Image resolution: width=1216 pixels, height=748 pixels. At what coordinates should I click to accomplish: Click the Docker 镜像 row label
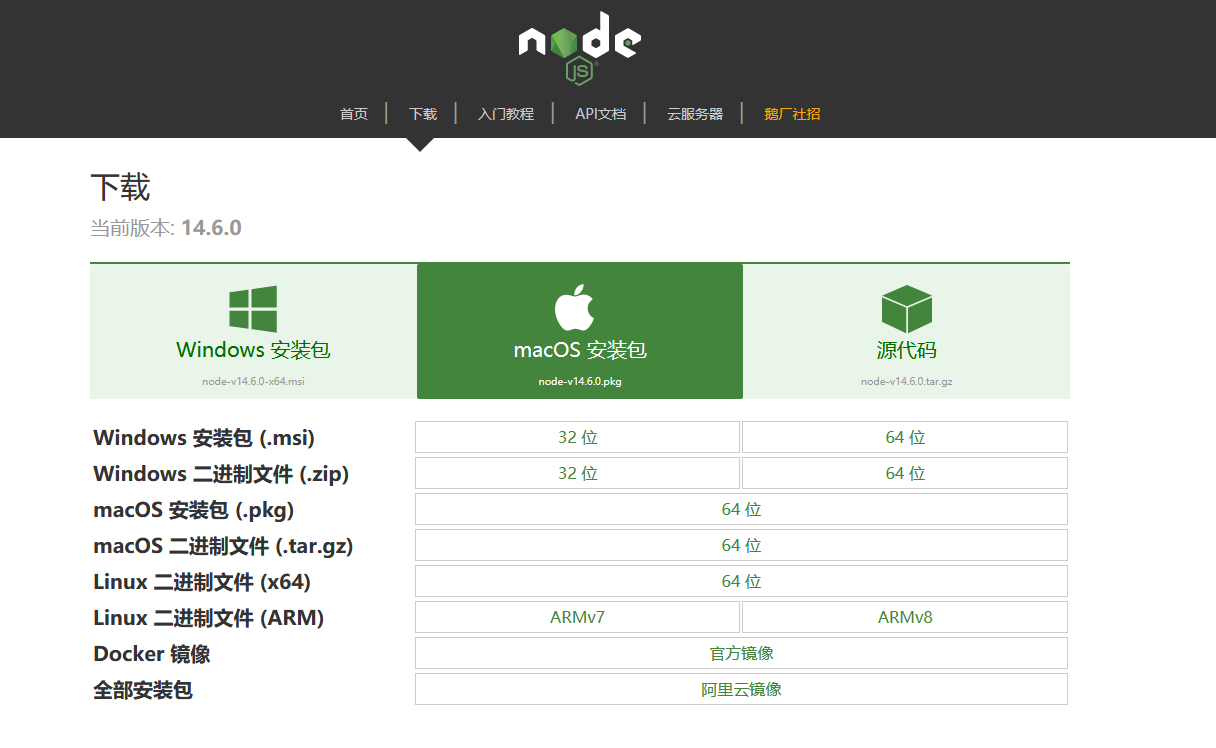[x=152, y=654]
